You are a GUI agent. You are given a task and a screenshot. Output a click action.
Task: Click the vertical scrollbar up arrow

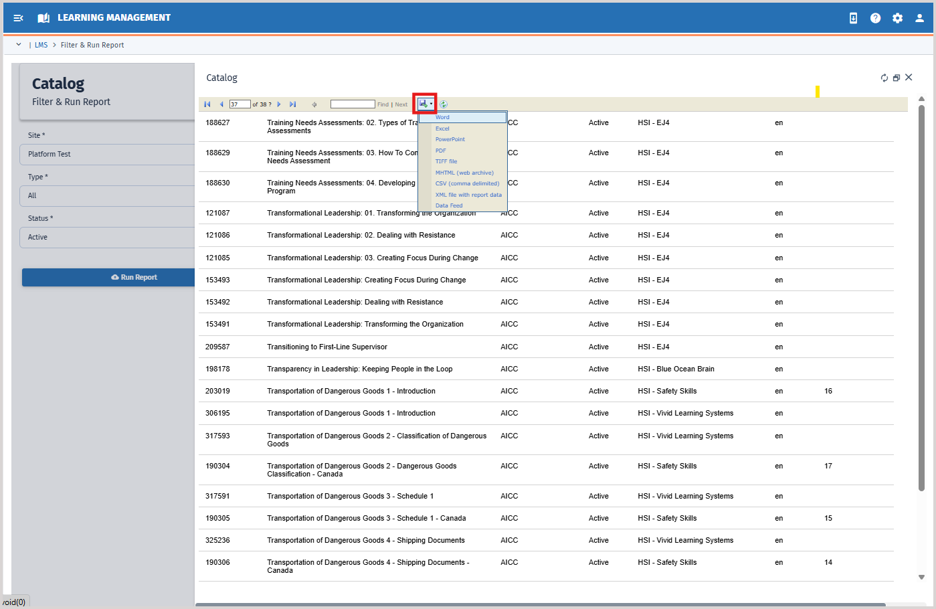(922, 99)
